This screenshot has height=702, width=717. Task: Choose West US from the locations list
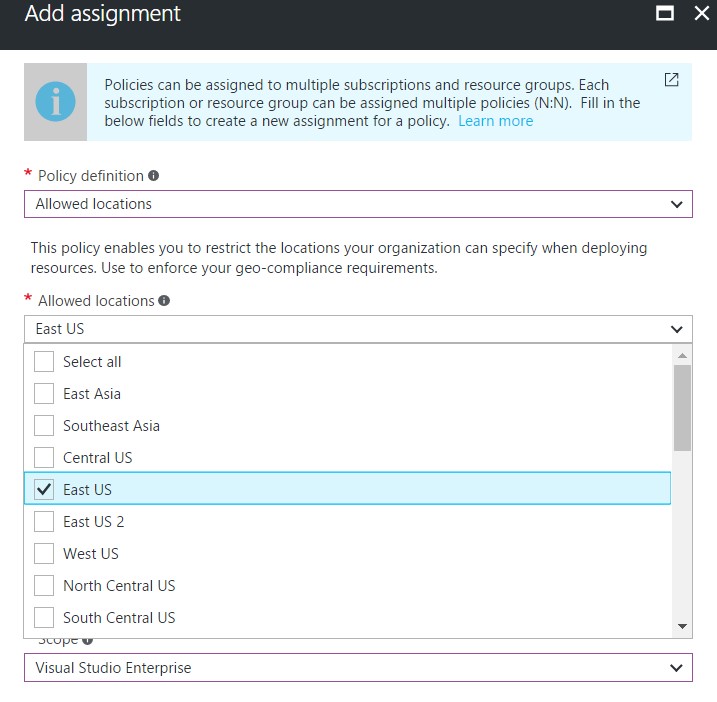click(44, 554)
